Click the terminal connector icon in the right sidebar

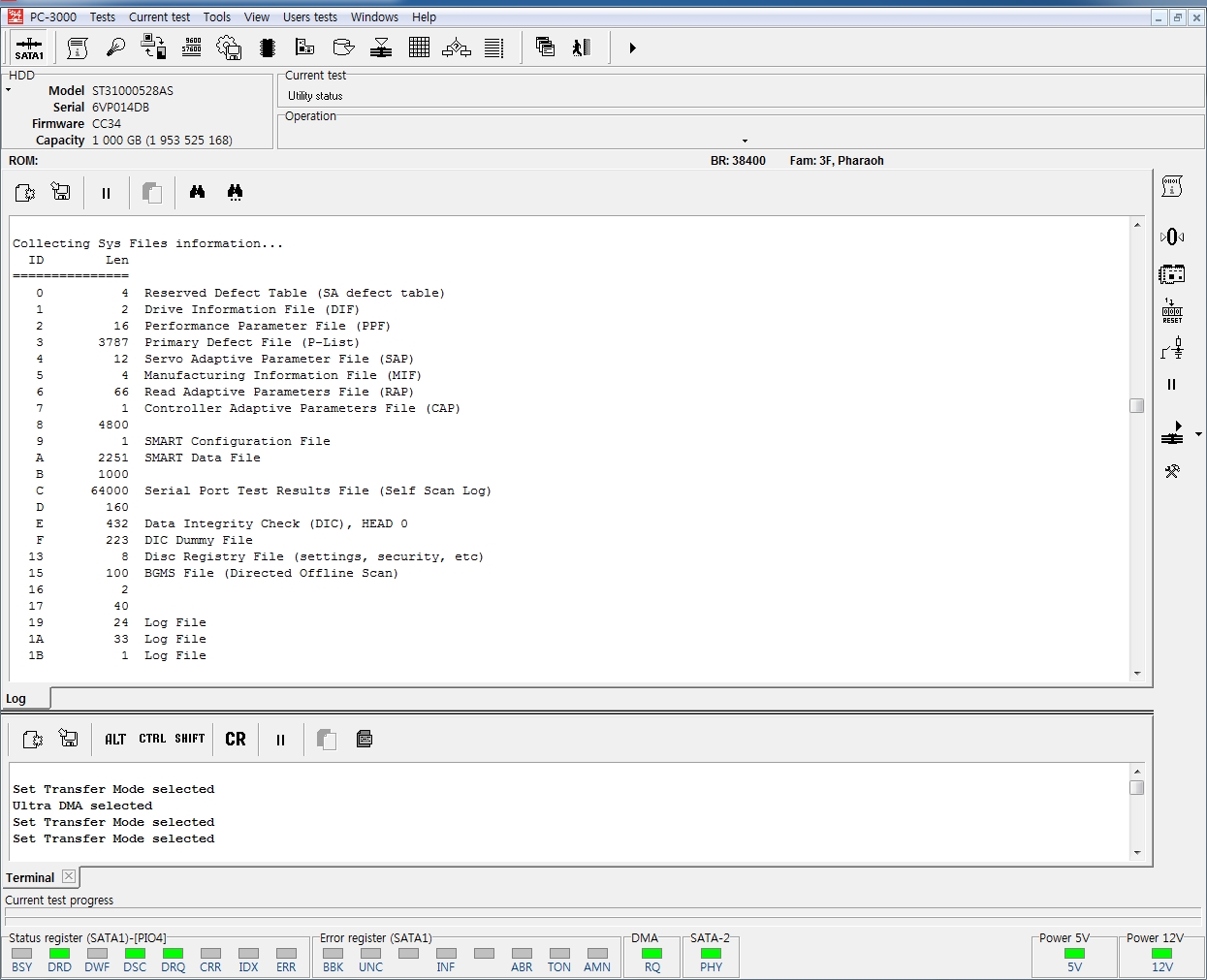(x=1172, y=348)
